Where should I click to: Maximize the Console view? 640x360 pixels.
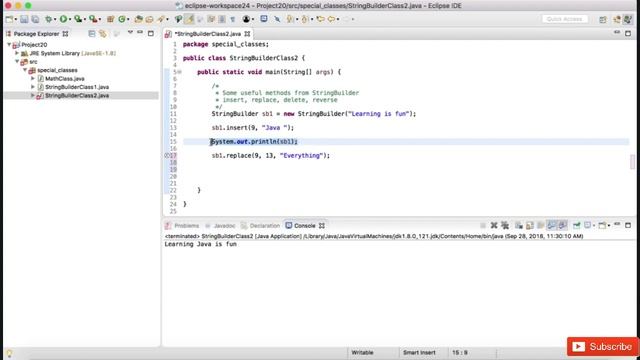pos(628,225)
